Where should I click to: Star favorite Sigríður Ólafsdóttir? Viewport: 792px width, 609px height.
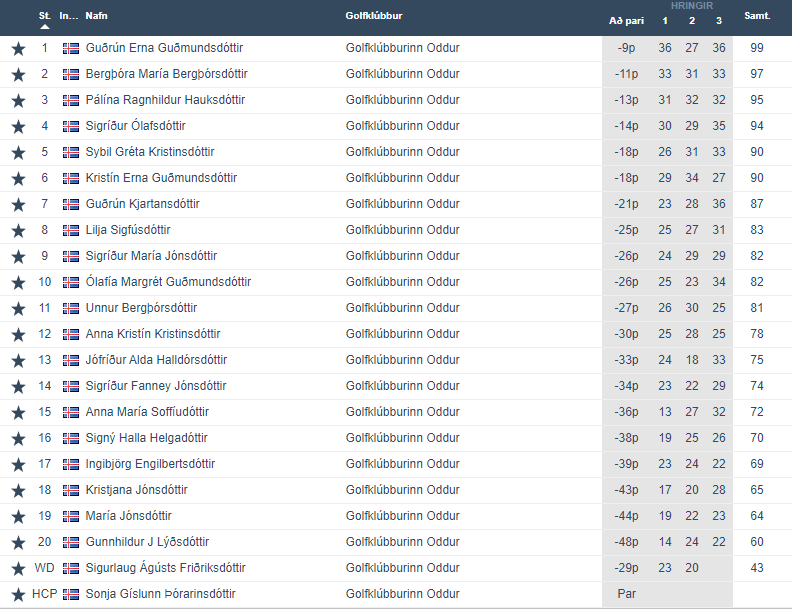(19, 127)
